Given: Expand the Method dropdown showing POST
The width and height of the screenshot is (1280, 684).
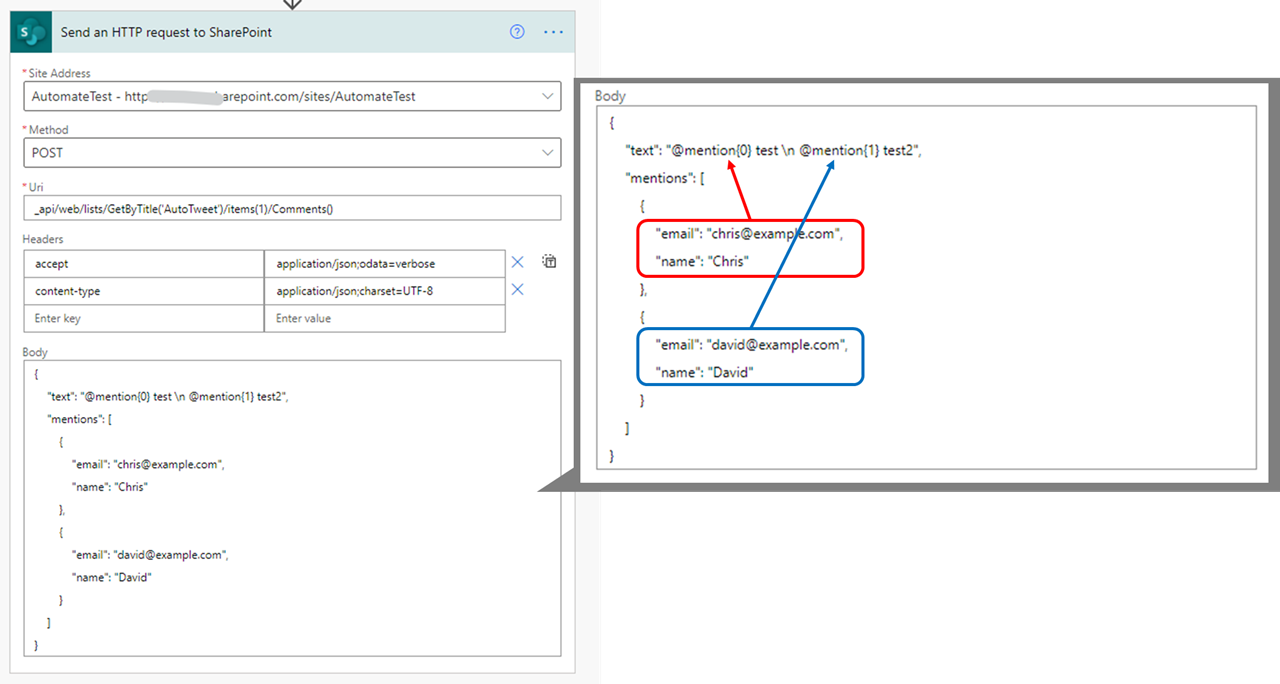Looking at the screenshot, I should click(547, 153).
